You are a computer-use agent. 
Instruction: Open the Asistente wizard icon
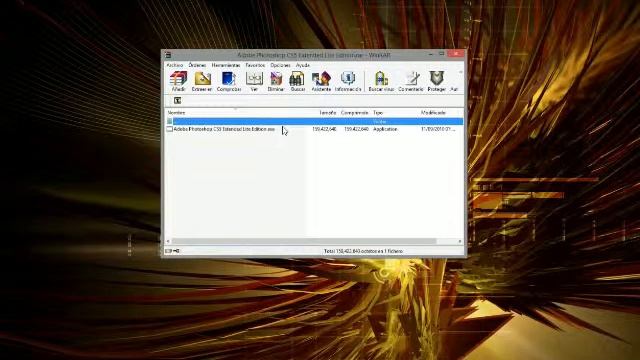(321, 81)
